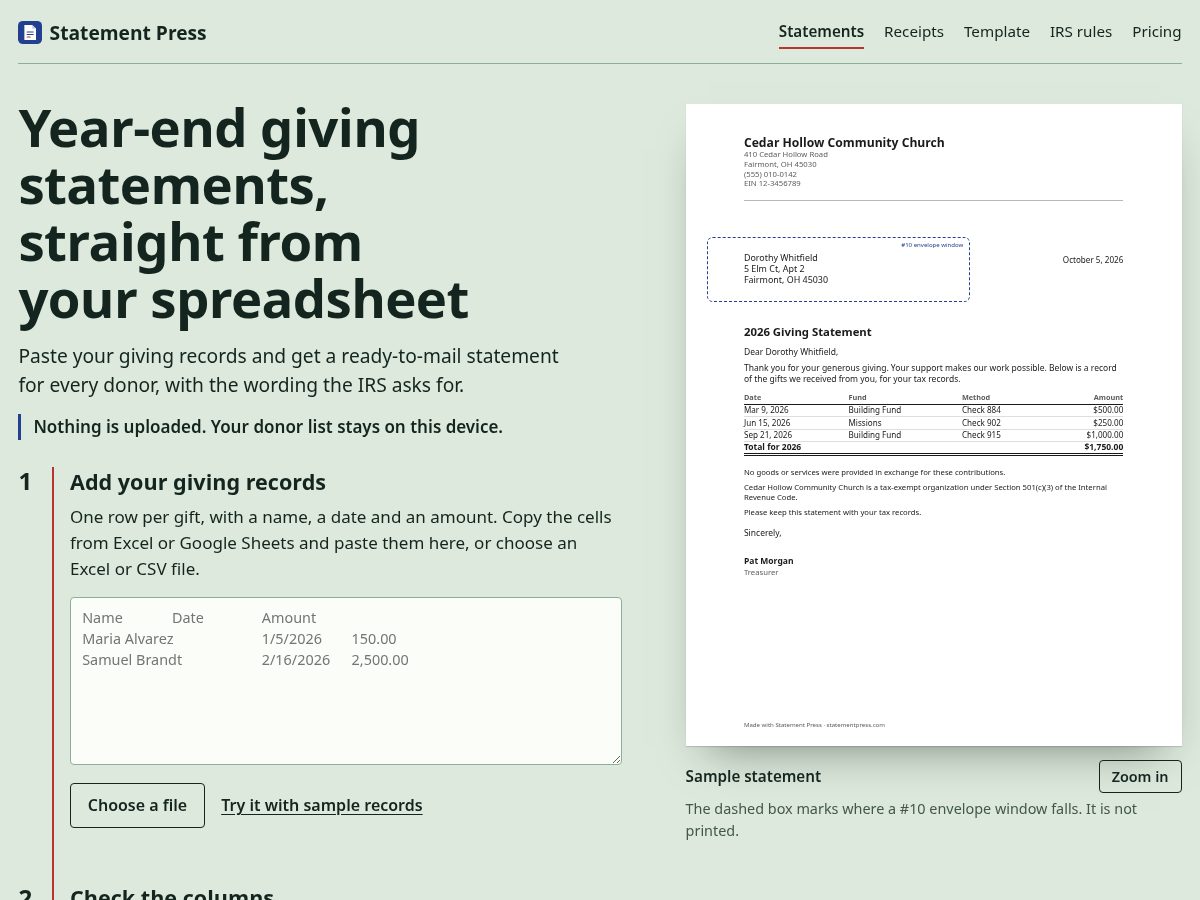View the IRS rules page
Image resolution: width=1200 pixels, height=900 pixels.
pos(1081,32)
